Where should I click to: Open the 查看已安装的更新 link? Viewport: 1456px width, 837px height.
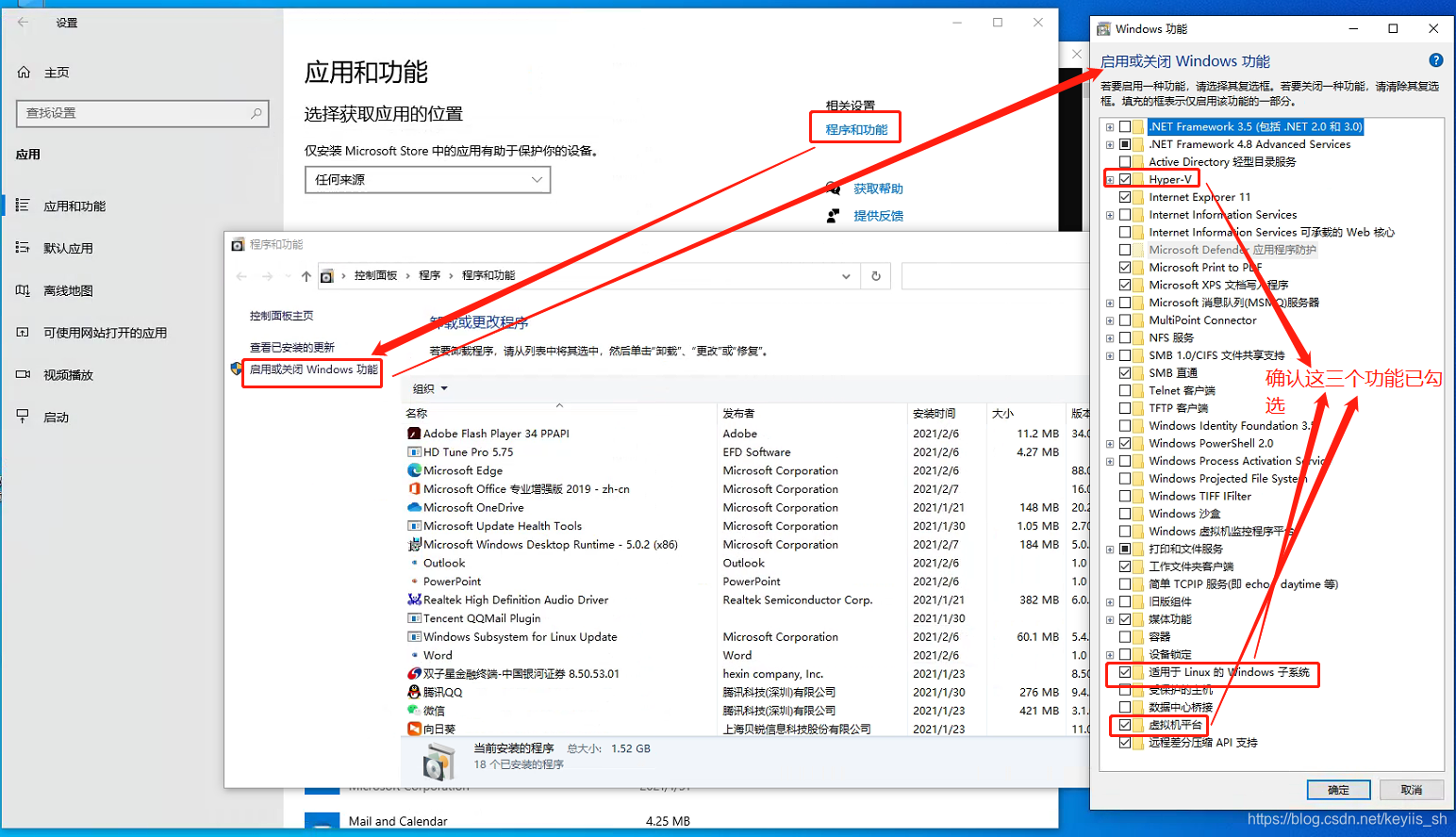pos(291,348)
